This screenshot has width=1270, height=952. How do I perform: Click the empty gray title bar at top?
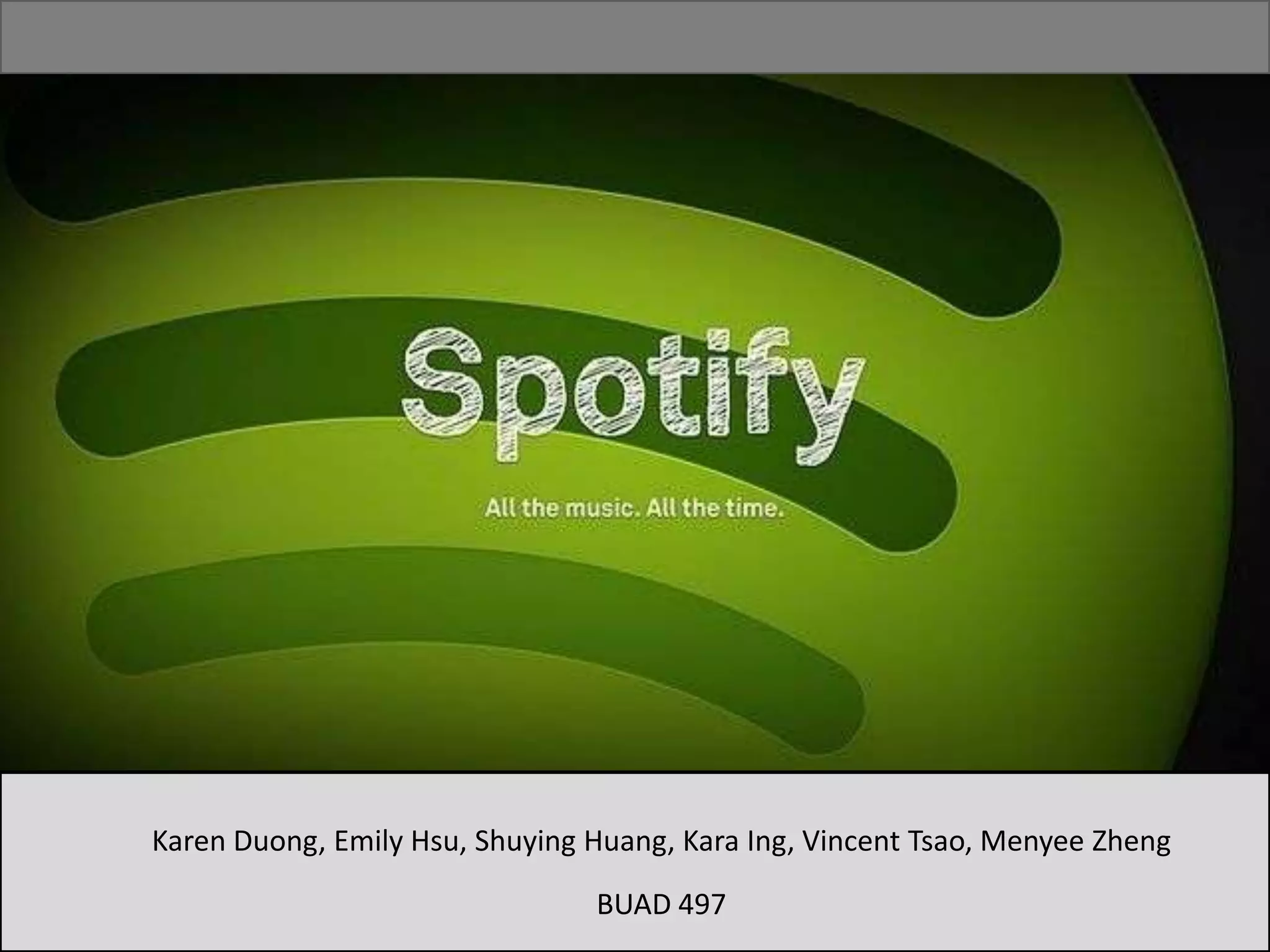pos(635,37)
